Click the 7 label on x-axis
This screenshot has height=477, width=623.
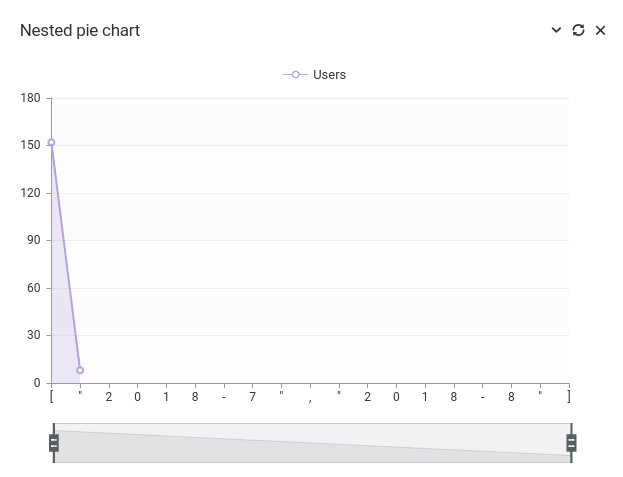[x=252, y=397]
